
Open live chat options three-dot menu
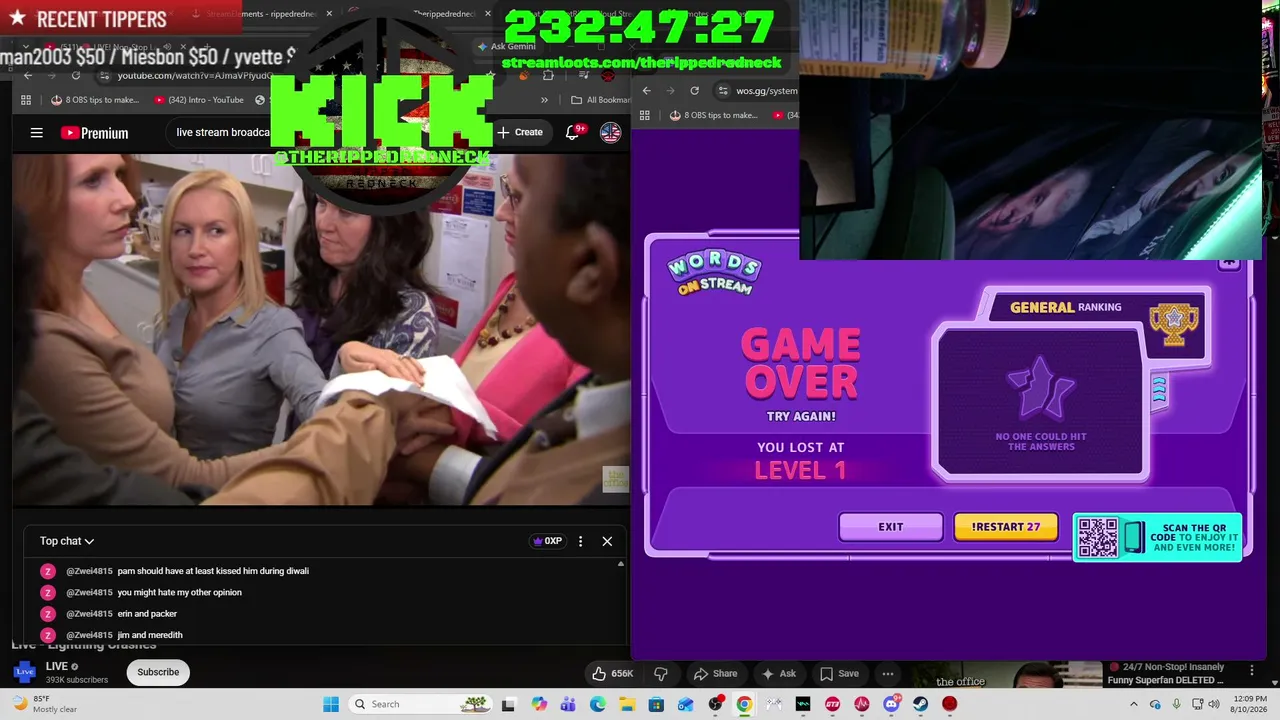point(580,541)
